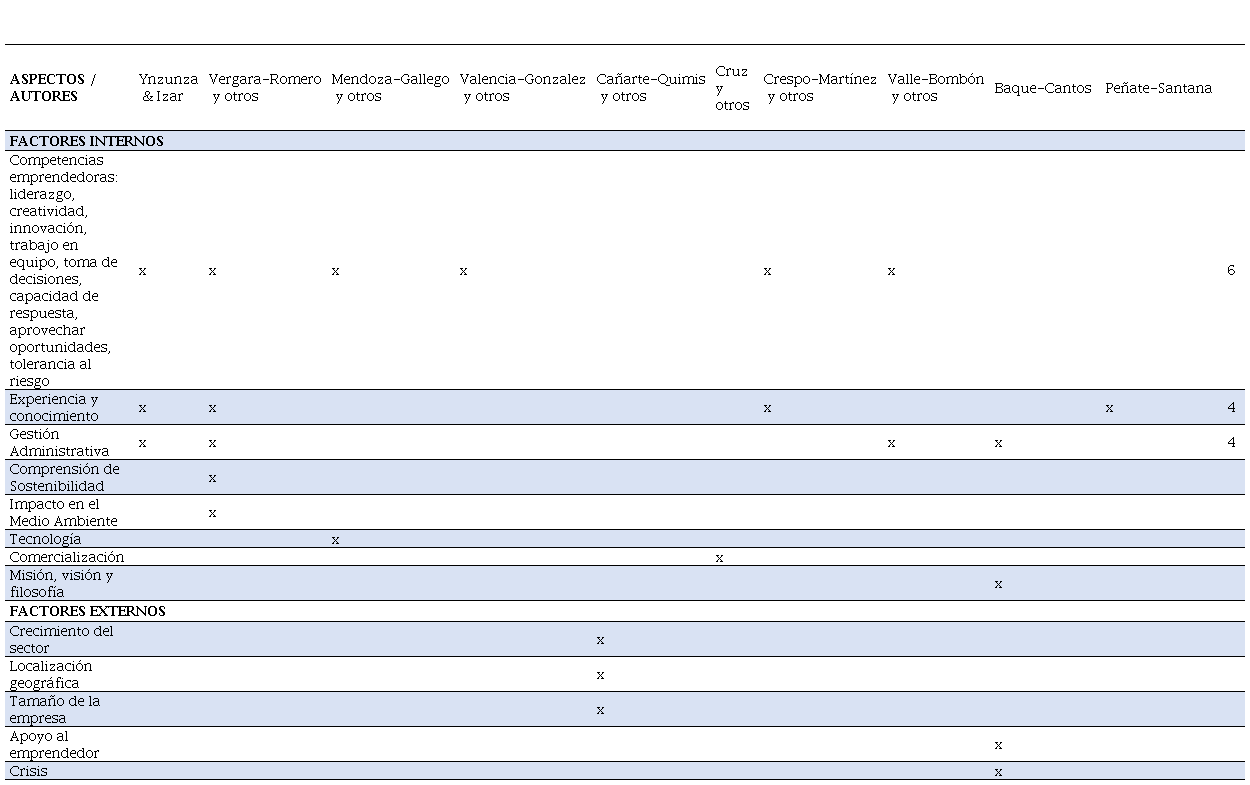Click the "Peñate-Santana" column header

1158,88
